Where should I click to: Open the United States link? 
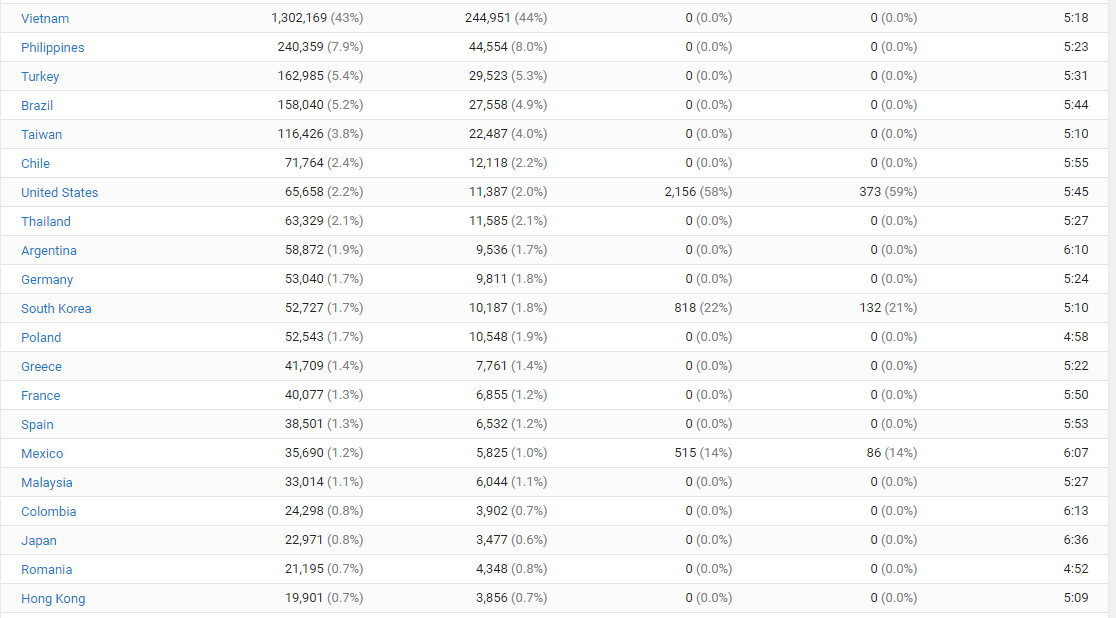59,192
